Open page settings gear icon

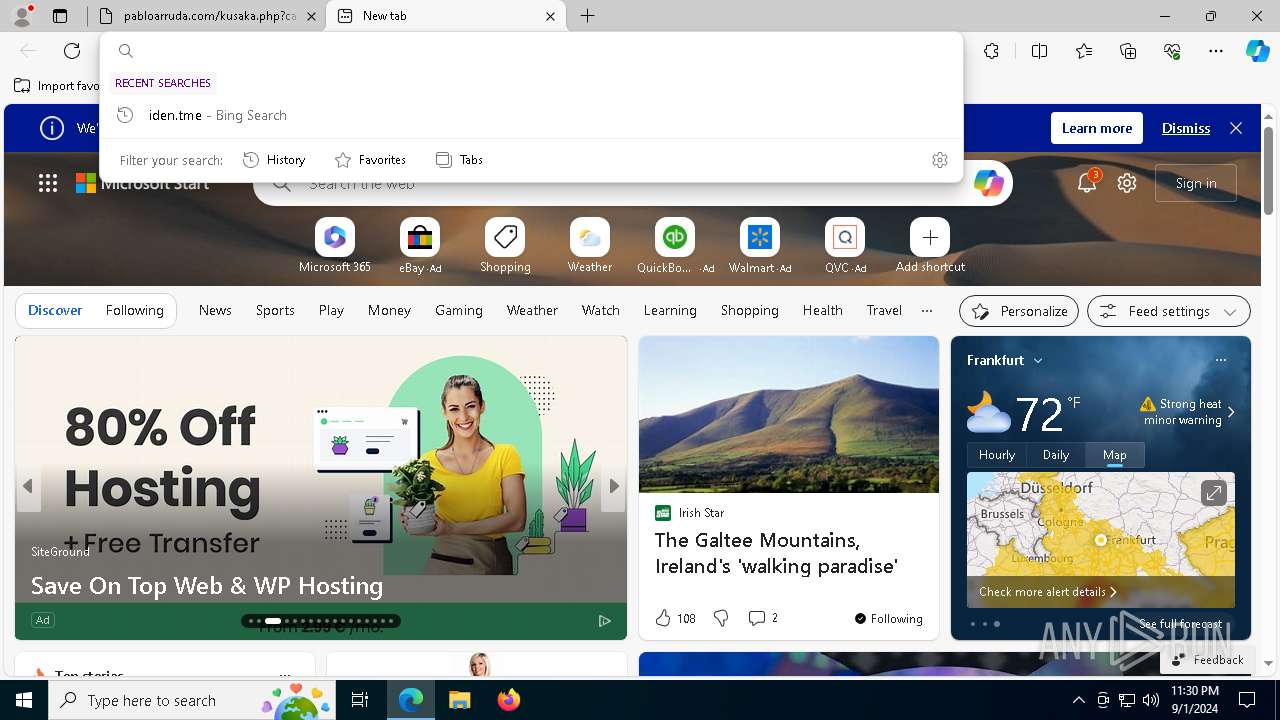pyautogui.click(x=1127, y=183)
